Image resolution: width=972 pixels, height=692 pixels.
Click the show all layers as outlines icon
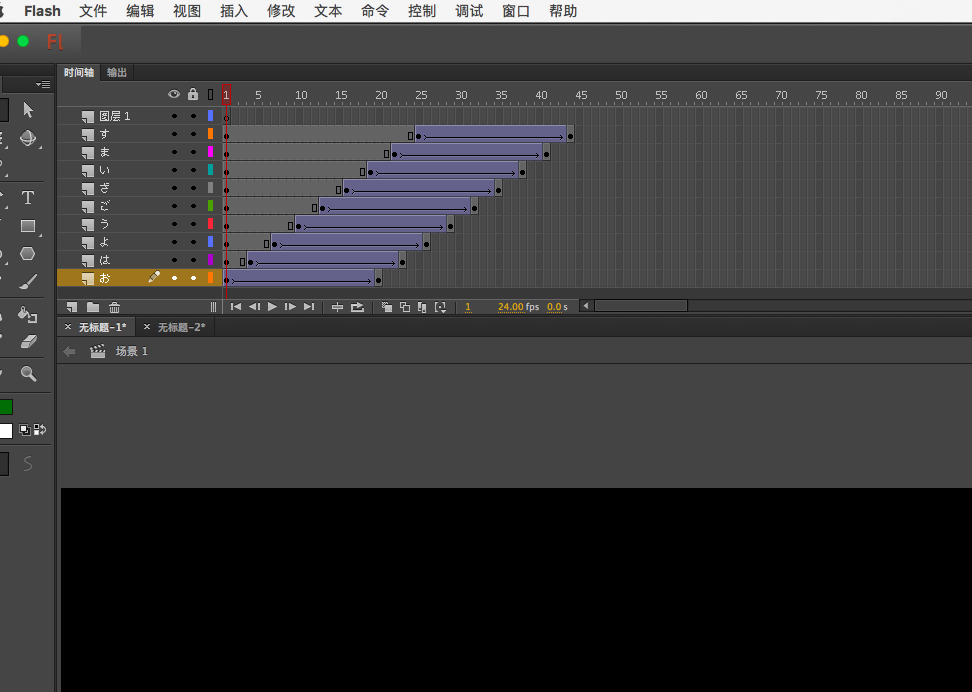click(211, 94)
